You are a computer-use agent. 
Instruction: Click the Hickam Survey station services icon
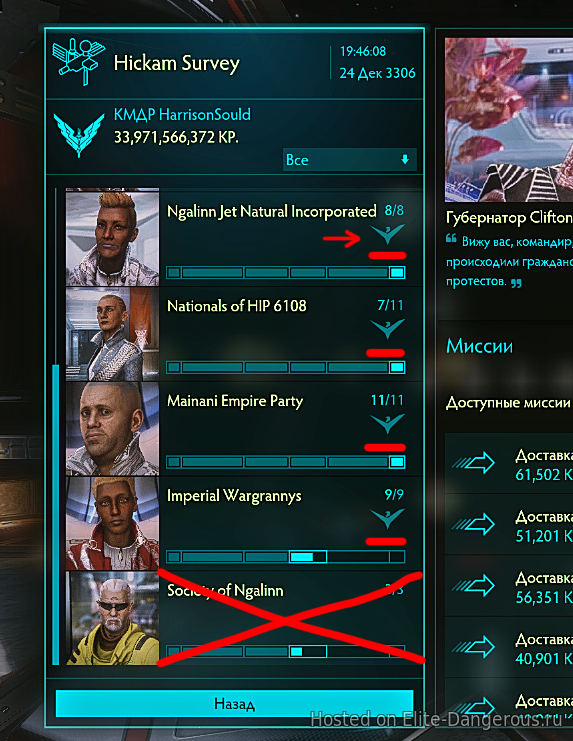[78, 62]
